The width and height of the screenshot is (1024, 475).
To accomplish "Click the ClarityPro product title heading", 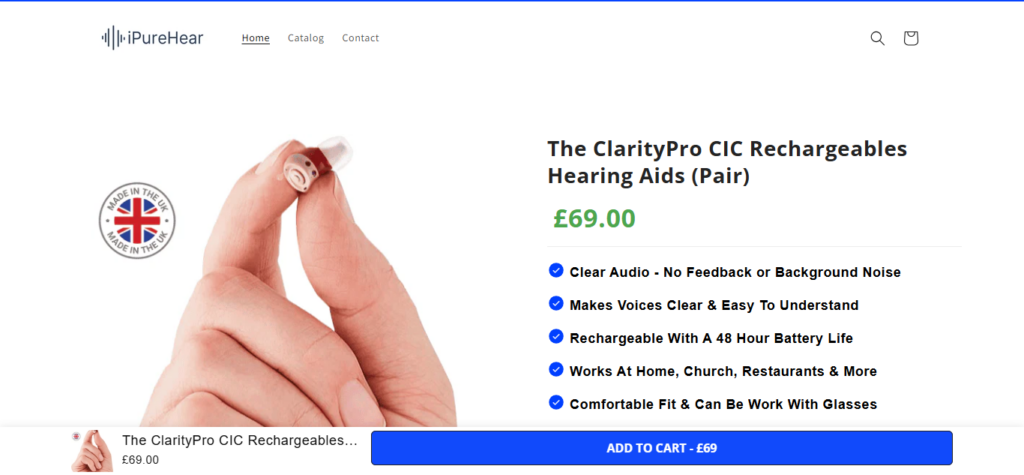I will pos(727,163).
